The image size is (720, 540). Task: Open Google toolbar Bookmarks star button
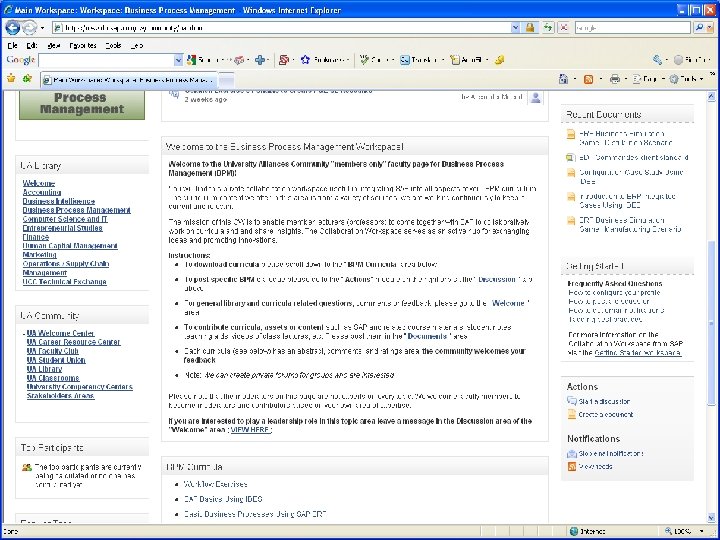pos(324,60)
